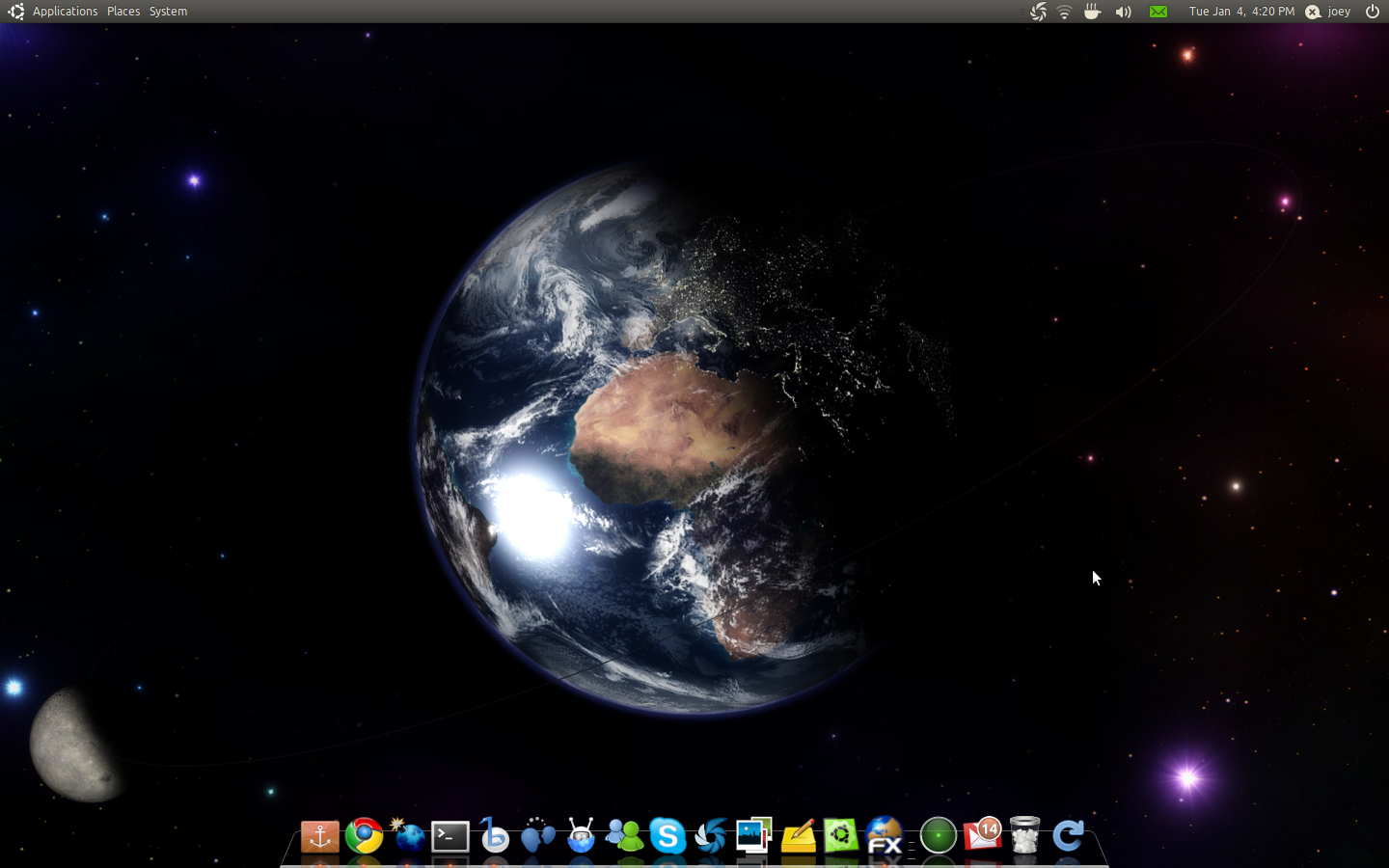The width and height of the screenshot is (1389, 868).
Task: Toggle Caffeine coffee cup in system tray
Action: (1093, 12)
